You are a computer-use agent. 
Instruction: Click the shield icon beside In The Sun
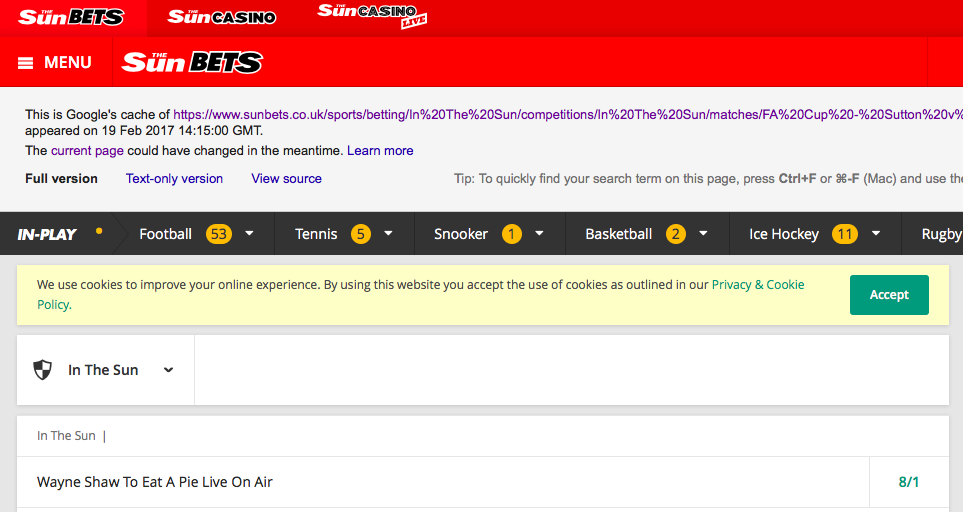click(x=43, y=370)
